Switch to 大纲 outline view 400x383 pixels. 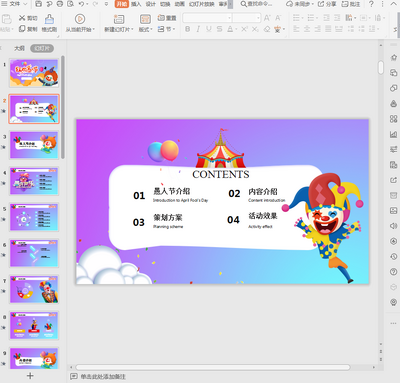[x=19, y=48]
